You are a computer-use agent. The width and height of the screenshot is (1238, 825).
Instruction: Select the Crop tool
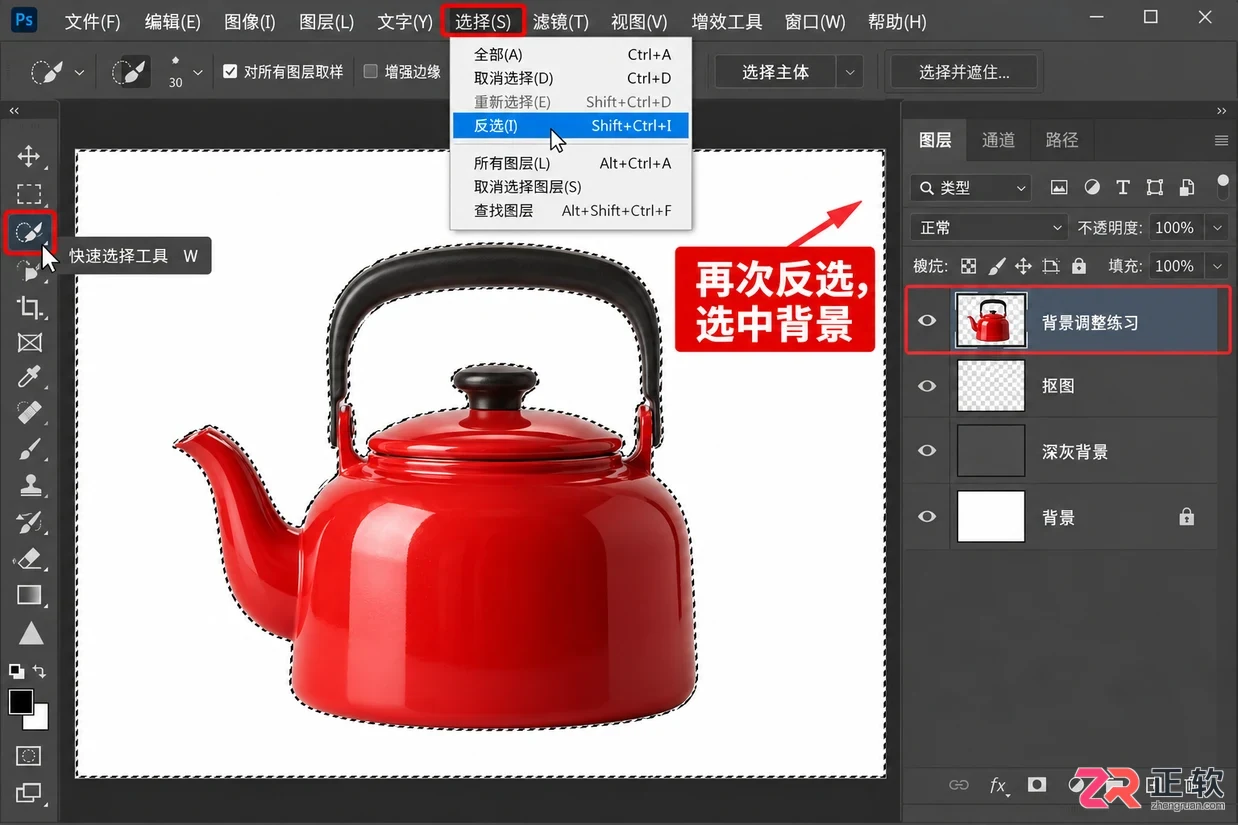coord(29,307)
